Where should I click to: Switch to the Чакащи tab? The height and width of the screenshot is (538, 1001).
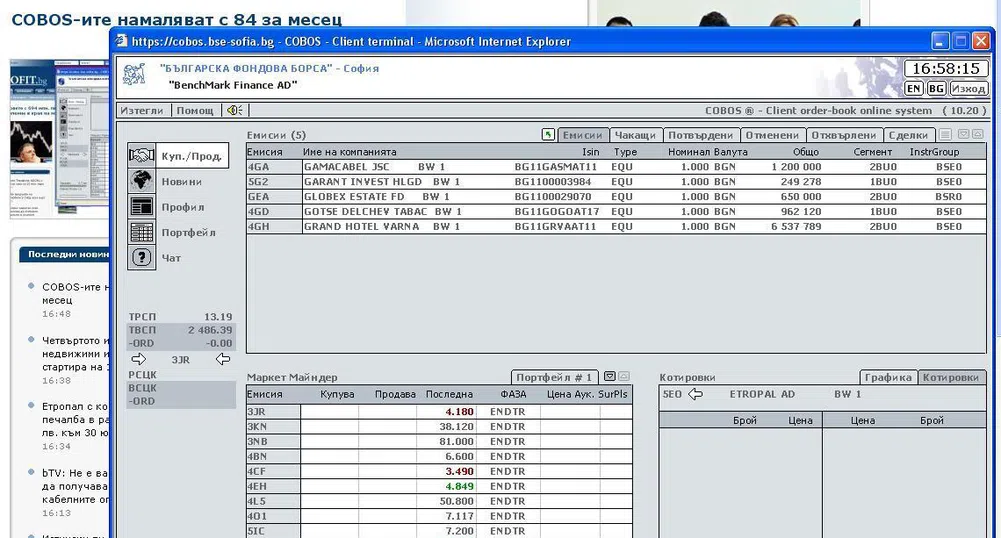click(634, 135)
